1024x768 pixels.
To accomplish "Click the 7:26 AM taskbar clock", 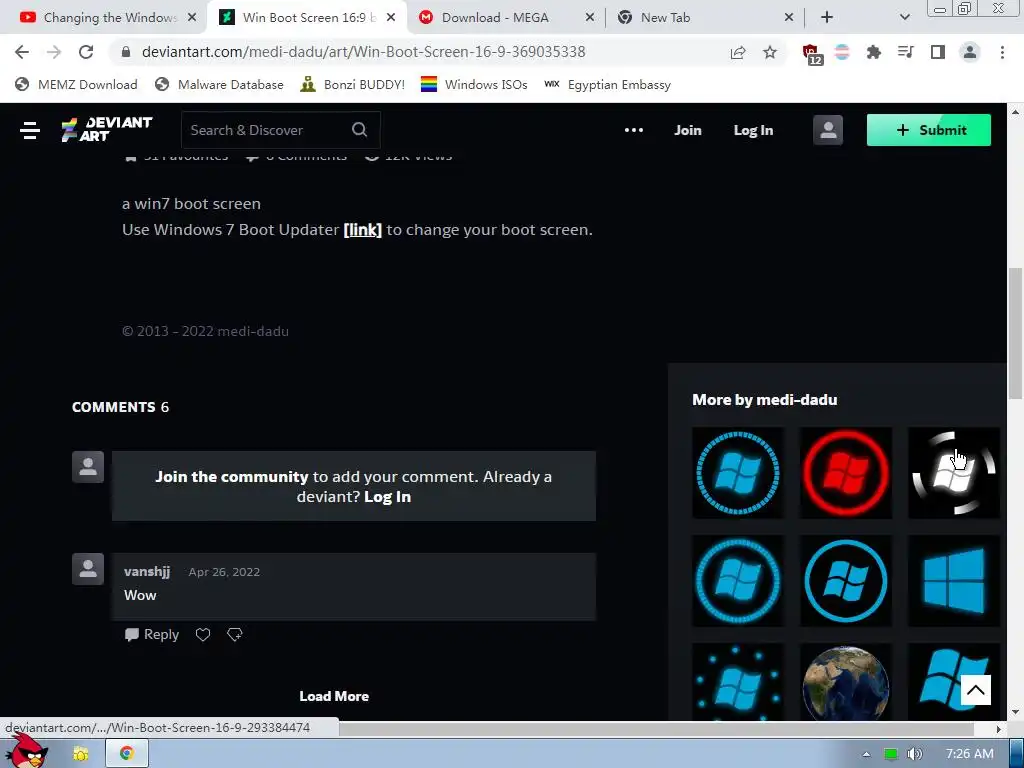I will [969, 754].
